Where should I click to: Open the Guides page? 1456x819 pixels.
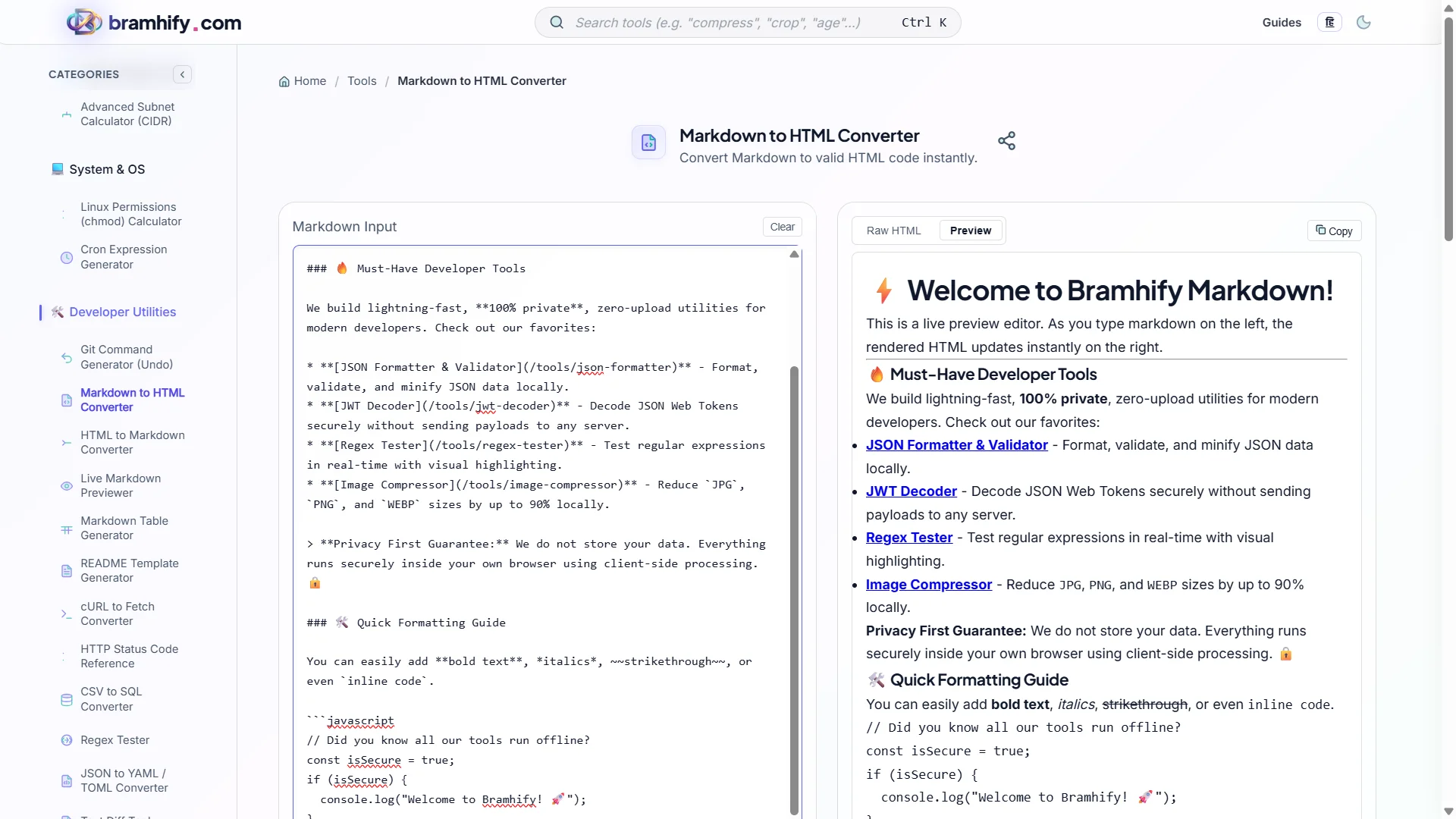1282,23
